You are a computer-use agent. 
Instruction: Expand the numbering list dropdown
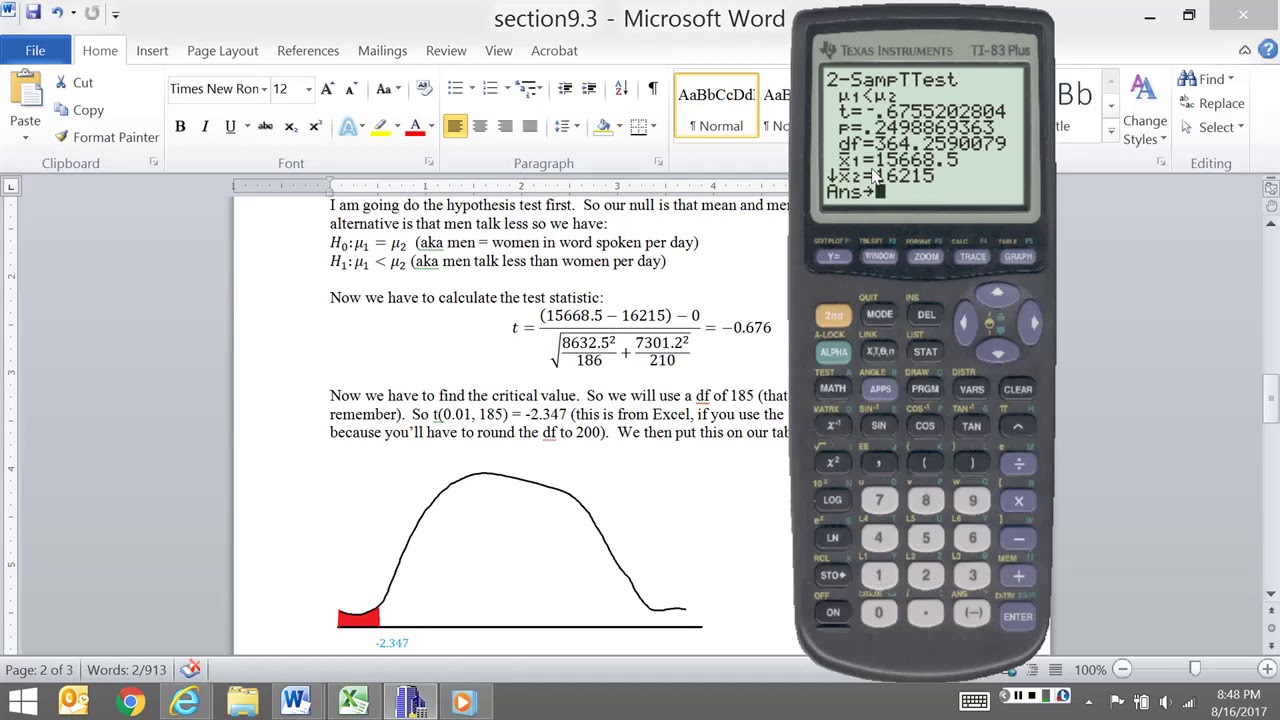pyautogui.click(x=507, y=89)
